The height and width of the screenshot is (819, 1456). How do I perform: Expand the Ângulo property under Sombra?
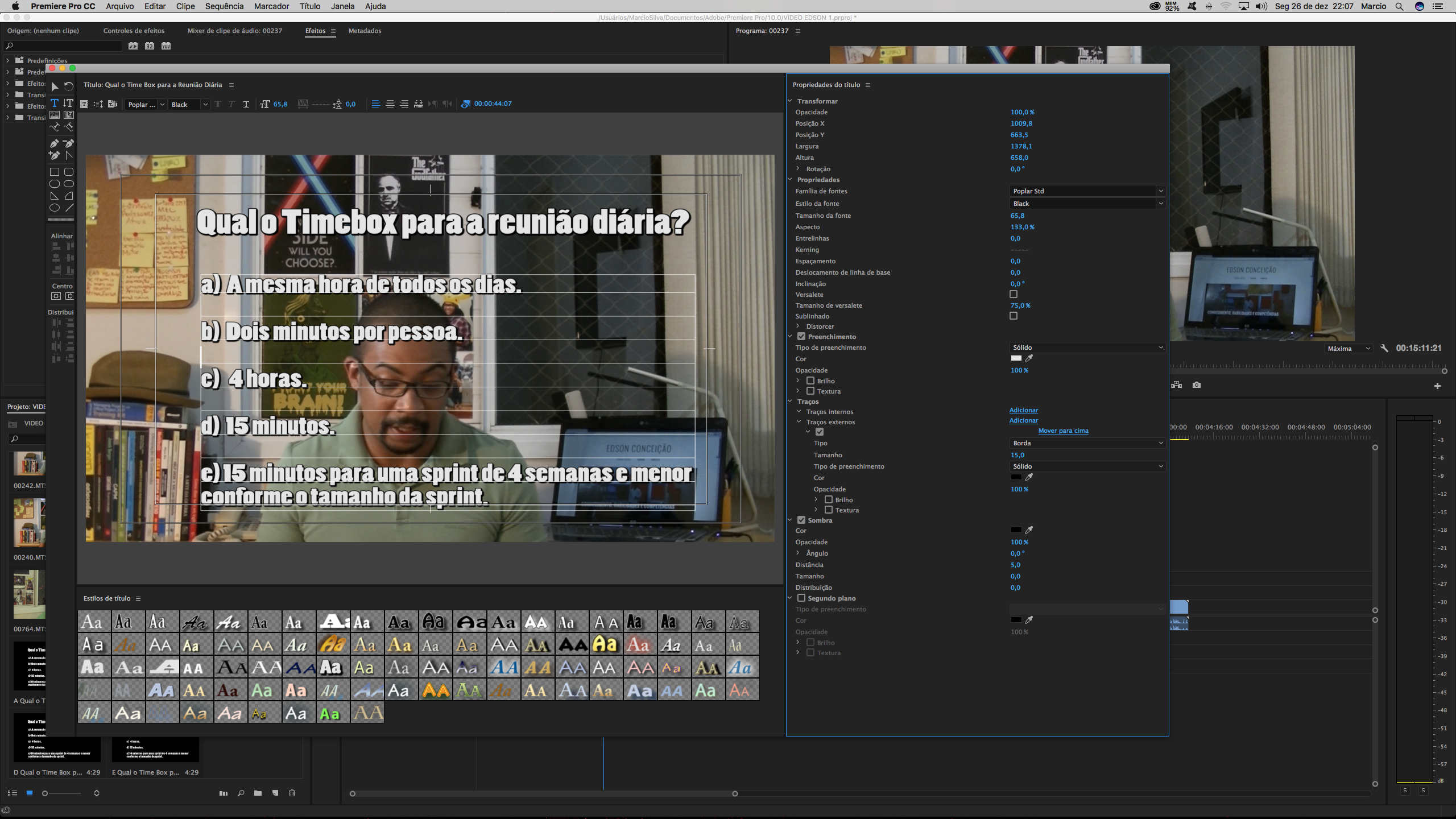click(798, 553)
